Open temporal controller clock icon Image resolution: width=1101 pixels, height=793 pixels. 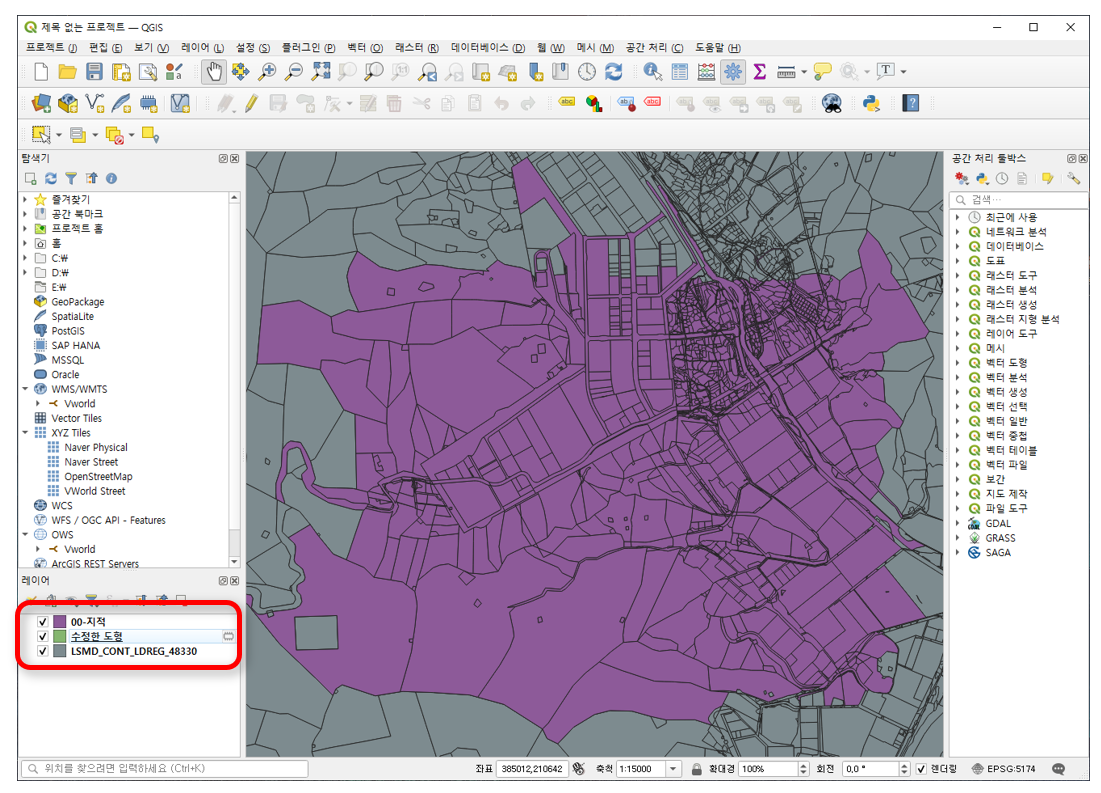[x=587, y=72]
